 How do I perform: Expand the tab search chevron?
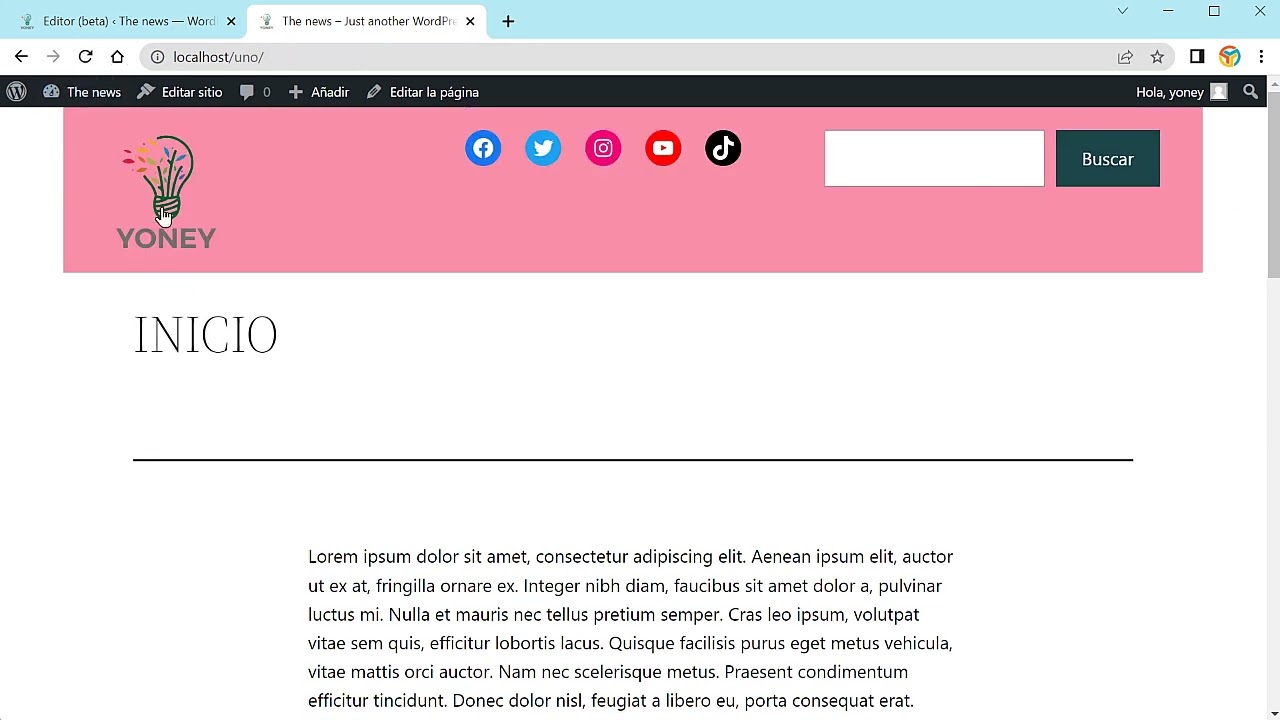tap(1122, 11)
